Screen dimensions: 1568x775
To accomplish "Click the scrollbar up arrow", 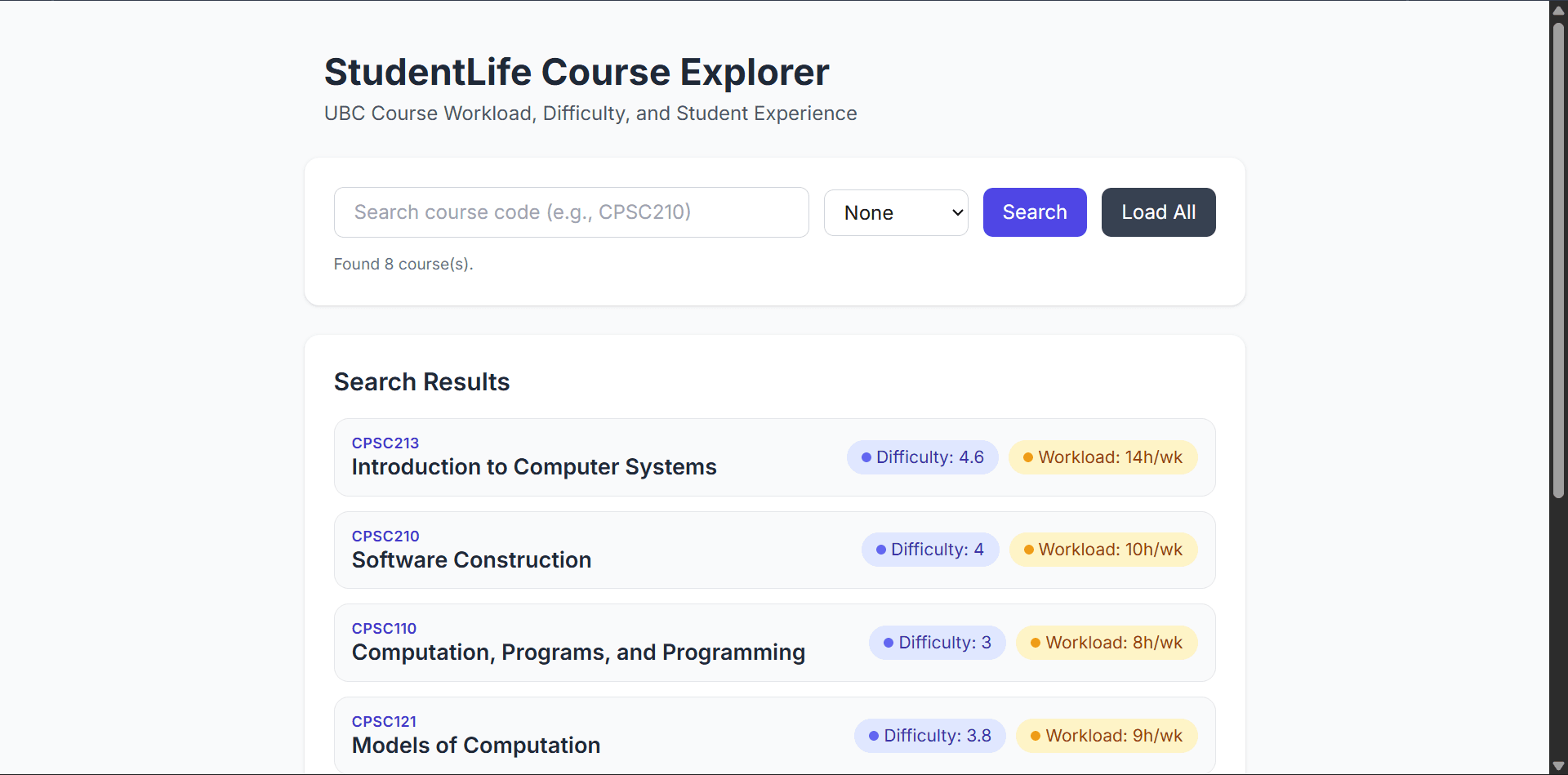I will pos(1558,10).
